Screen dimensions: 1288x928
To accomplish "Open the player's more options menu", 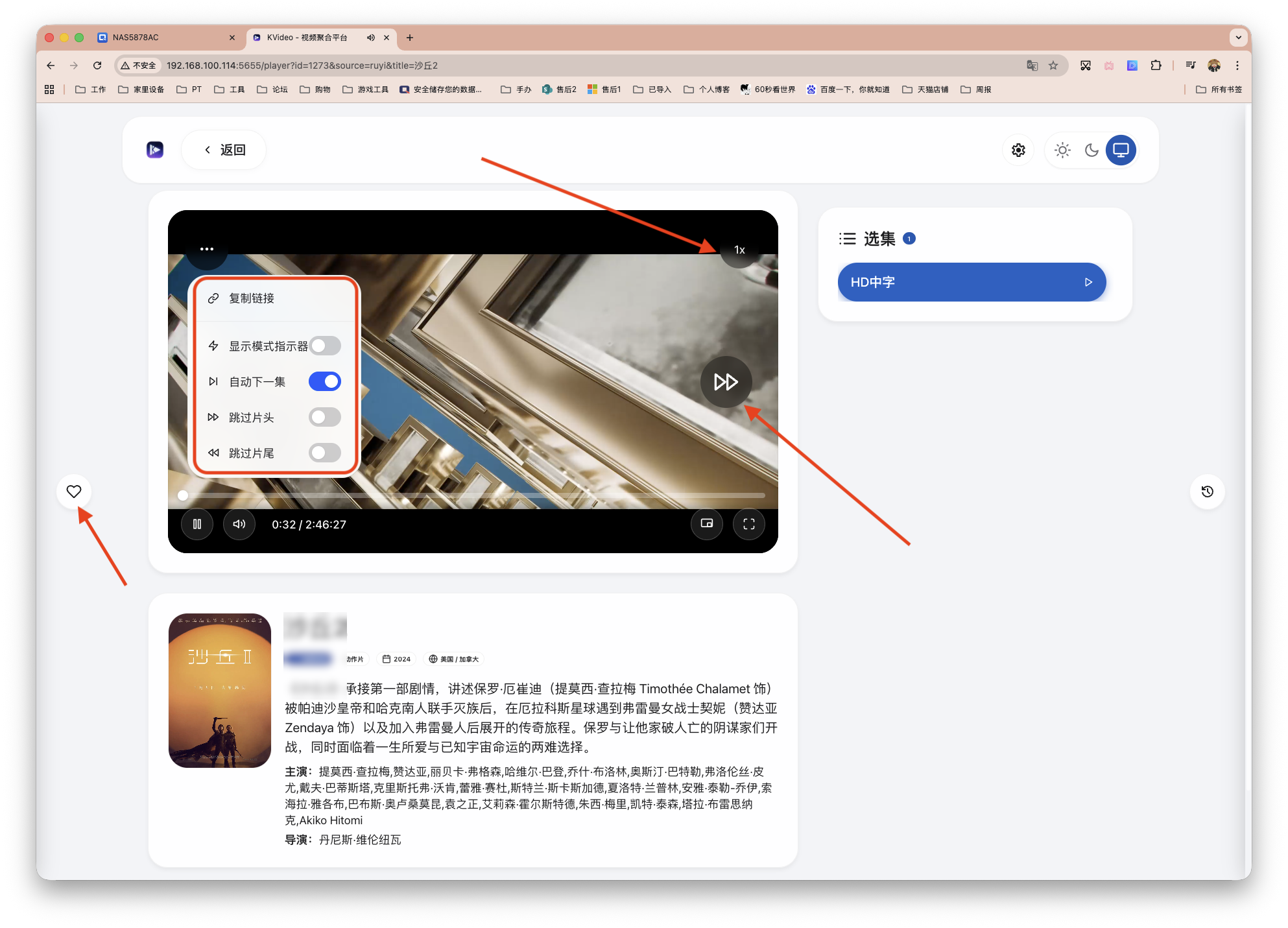I will coord(207,249).
